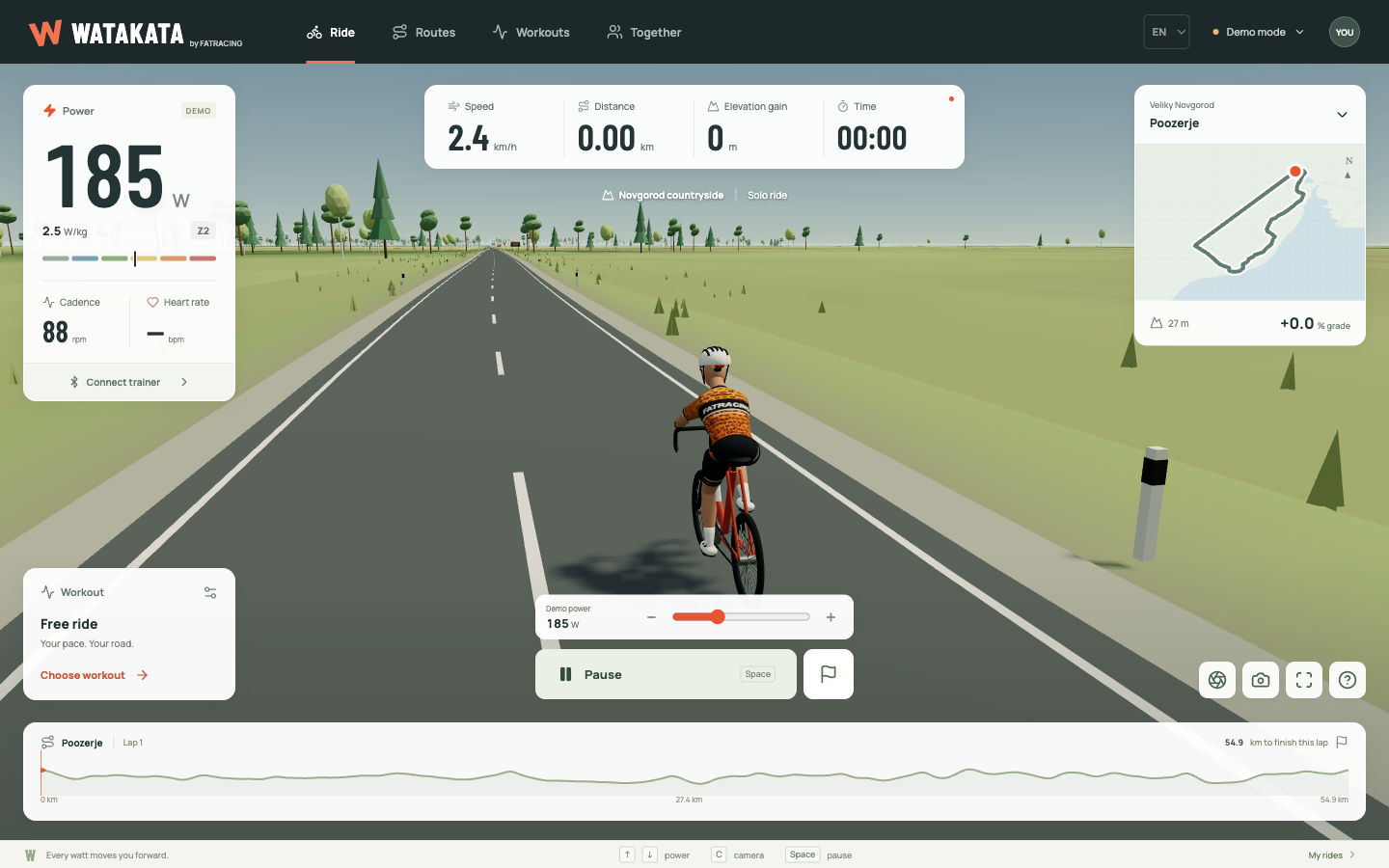Open the Ride tab
The image size is (1389, 868).
click(330, 32)
